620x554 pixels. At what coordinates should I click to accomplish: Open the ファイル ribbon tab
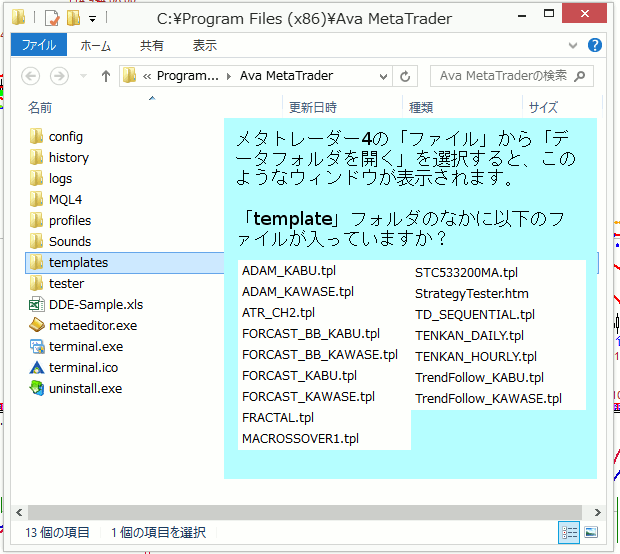coord(39,45)
